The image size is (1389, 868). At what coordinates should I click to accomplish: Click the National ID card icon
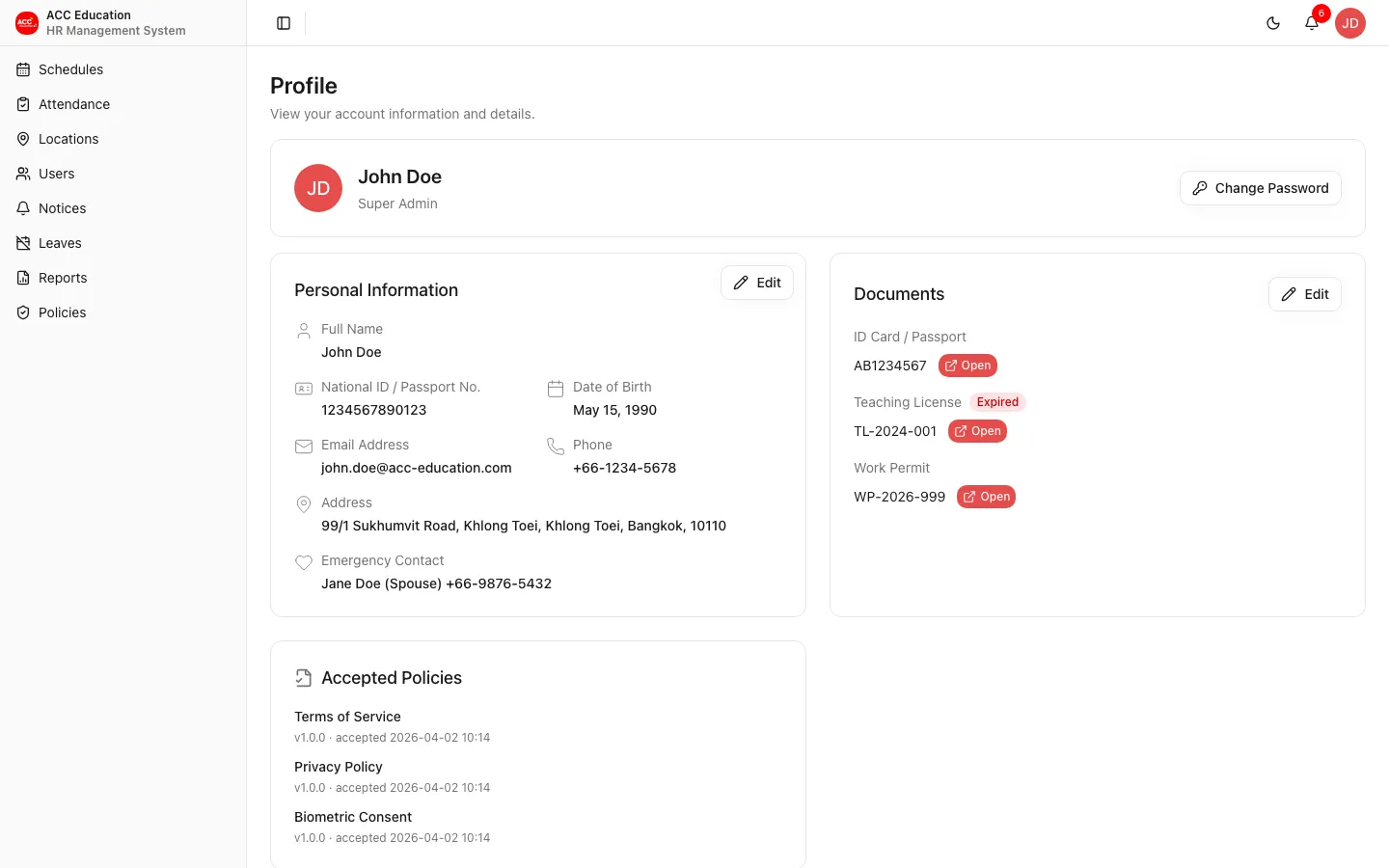tap(304, 389)
